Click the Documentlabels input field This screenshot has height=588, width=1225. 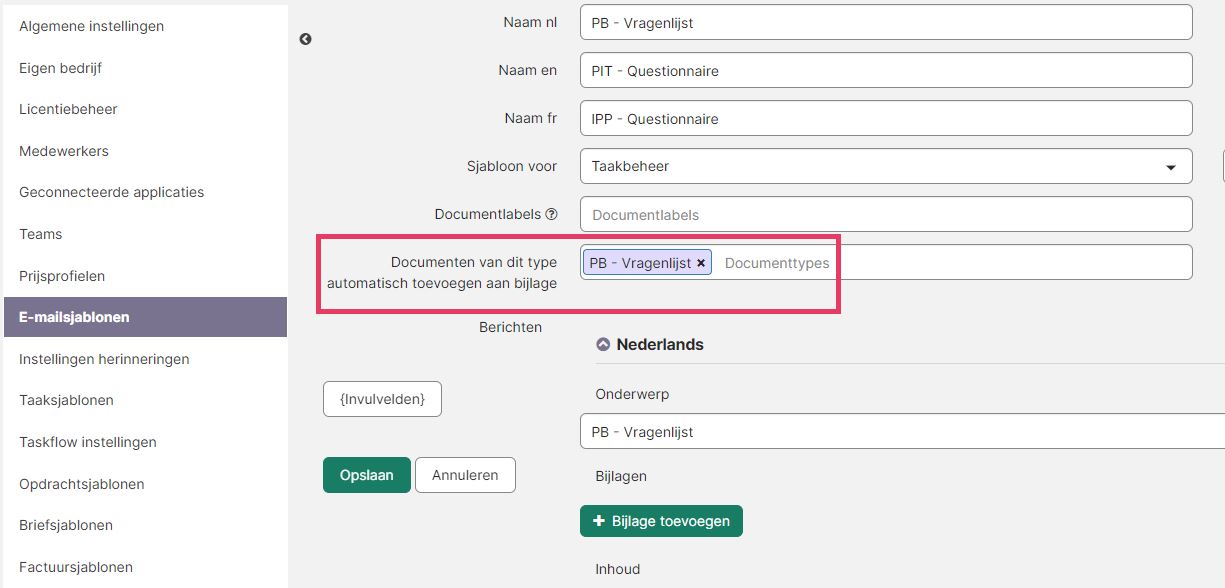[886, 214]
